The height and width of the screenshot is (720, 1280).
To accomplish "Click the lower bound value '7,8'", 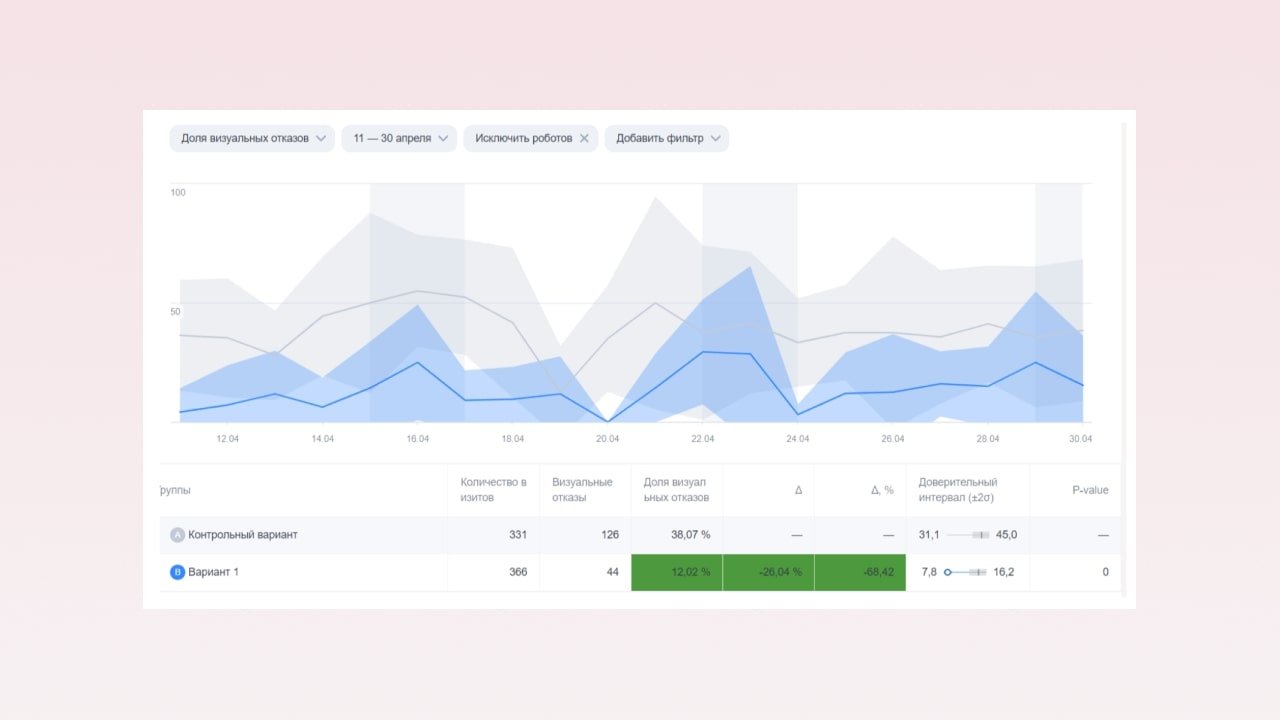I will 929,573.
